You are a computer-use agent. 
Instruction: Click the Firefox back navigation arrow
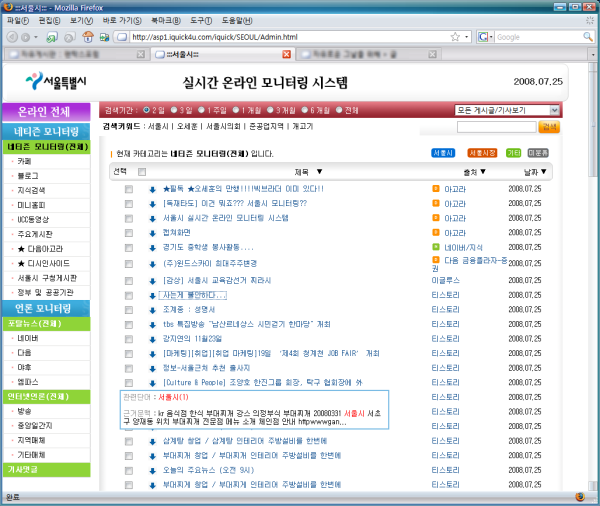tap(12, 37)
